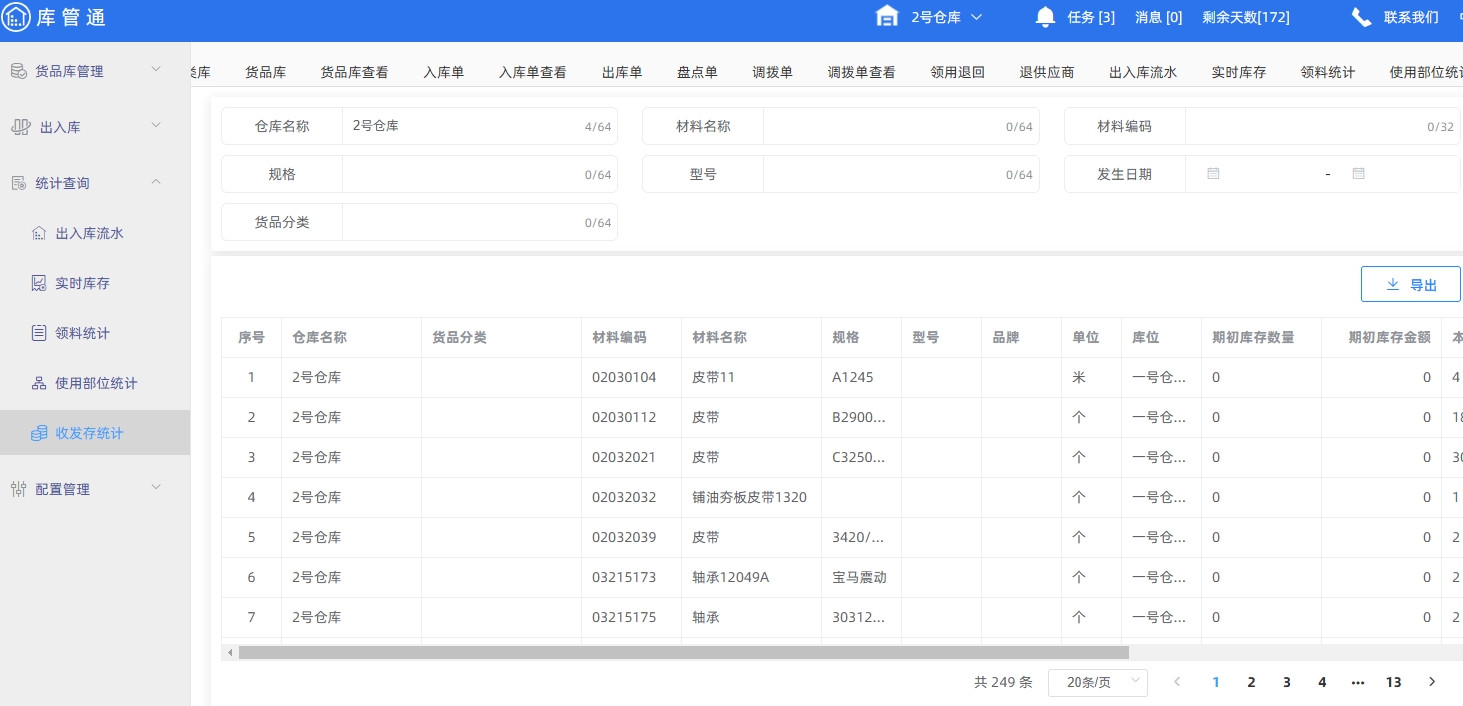
Task: Select material code 02030104 cell
Action: (631, 377)
